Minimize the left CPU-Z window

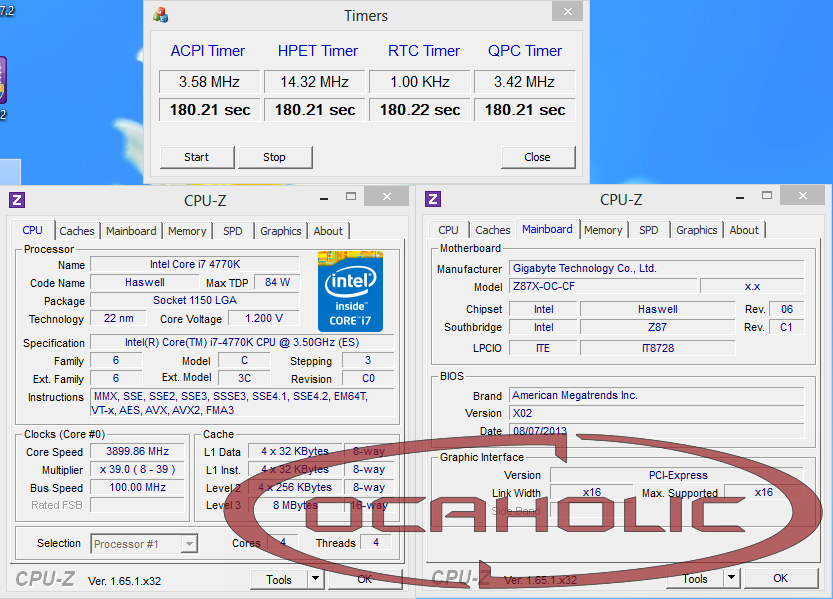tap(324, 198)
